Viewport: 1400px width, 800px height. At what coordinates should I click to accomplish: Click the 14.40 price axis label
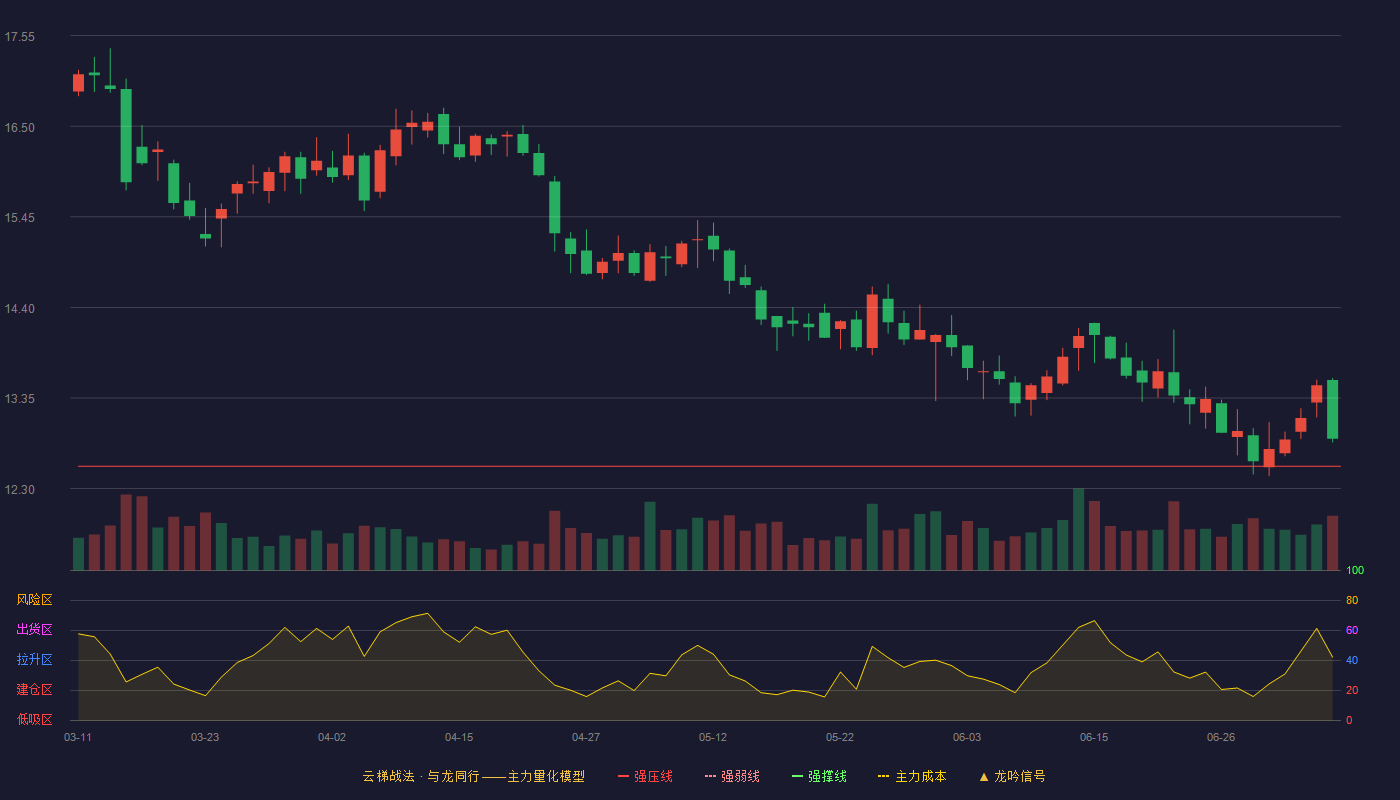tap(19, 309)
